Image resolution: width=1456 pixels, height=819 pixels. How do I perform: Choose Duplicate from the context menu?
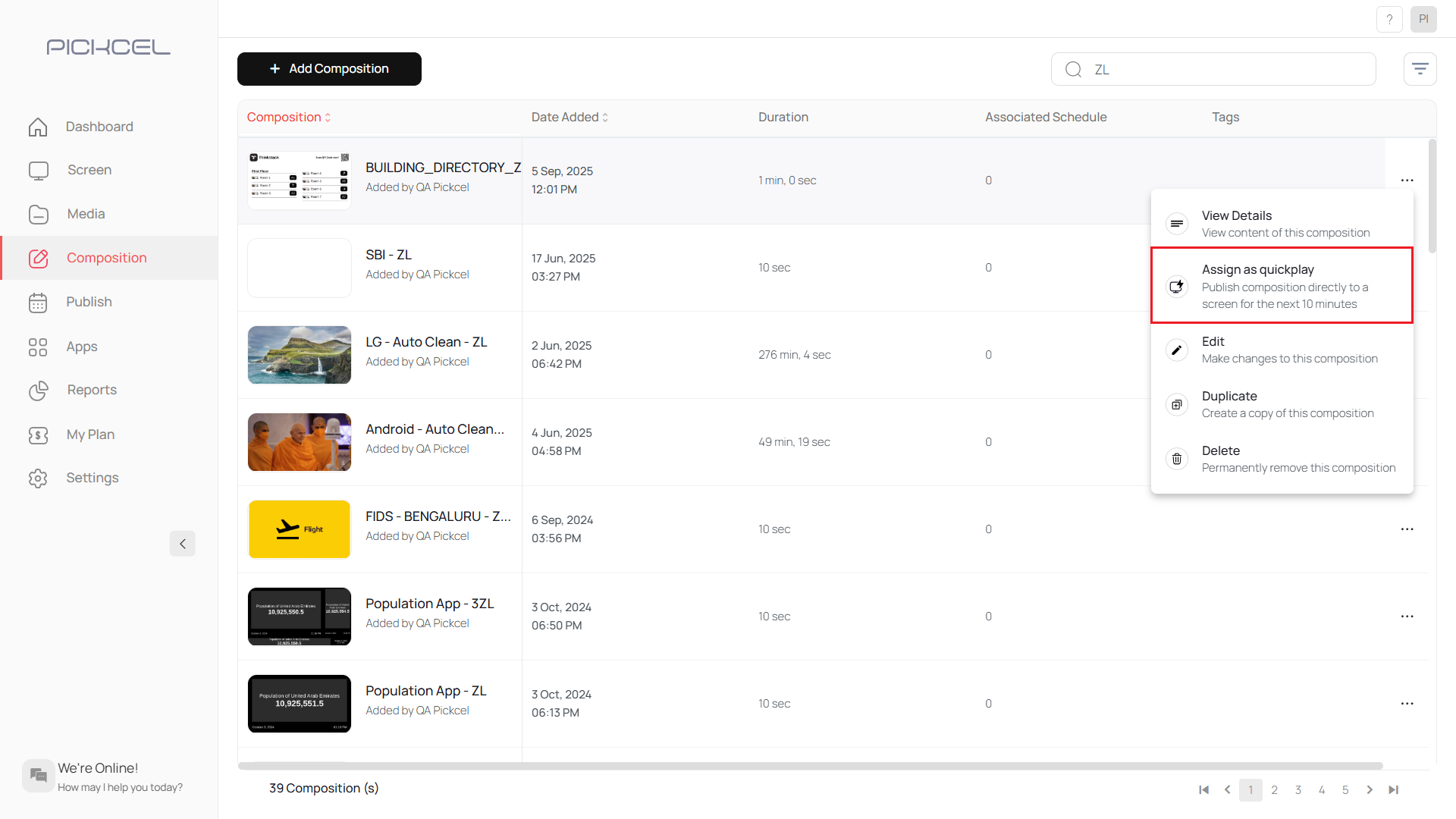[1281, 404]
